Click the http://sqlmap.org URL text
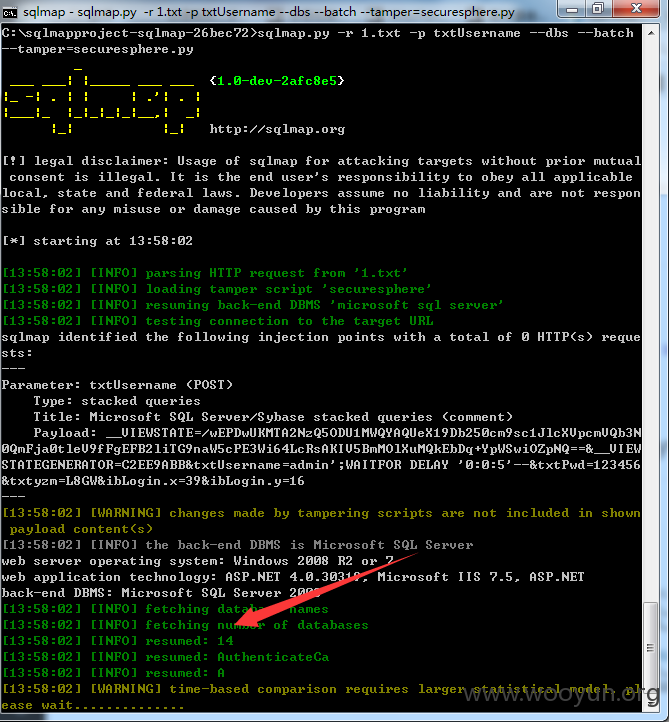The width and height of the screenshot is (669, 722). pos(277,129)
